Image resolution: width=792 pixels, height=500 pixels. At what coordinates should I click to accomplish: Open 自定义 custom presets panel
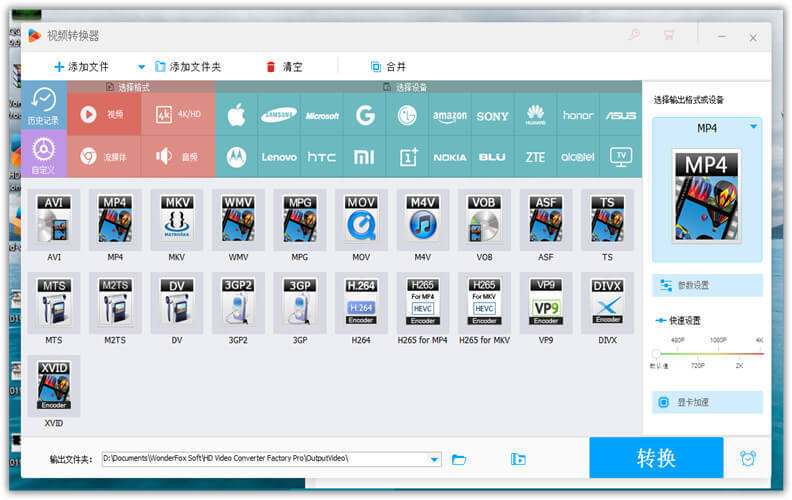coord(44,154)
